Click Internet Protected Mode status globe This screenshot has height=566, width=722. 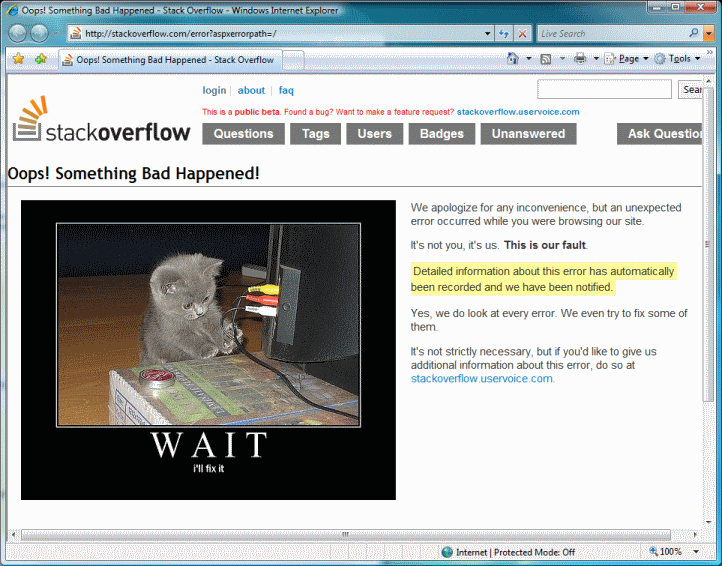click(447, 552)
